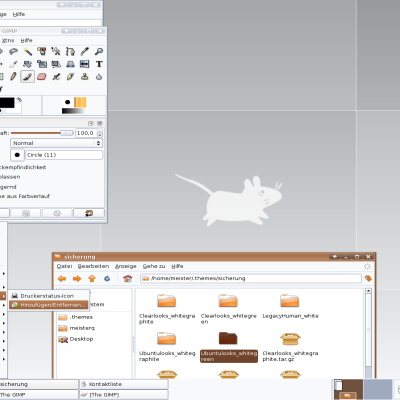
Task: Open the active gradient indicator
Action: [73, 111]
